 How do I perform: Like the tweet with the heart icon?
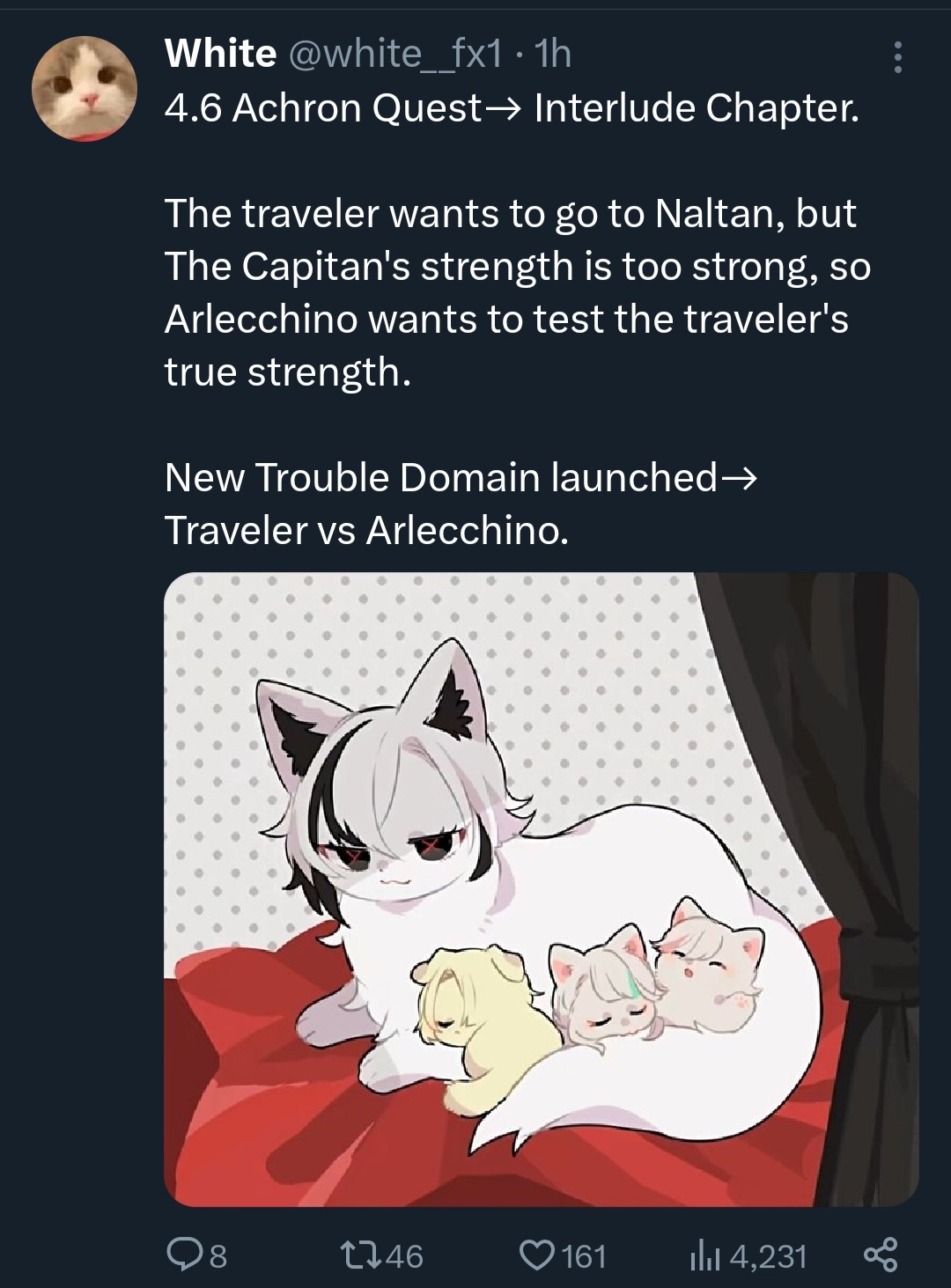tap(536, 1254)
